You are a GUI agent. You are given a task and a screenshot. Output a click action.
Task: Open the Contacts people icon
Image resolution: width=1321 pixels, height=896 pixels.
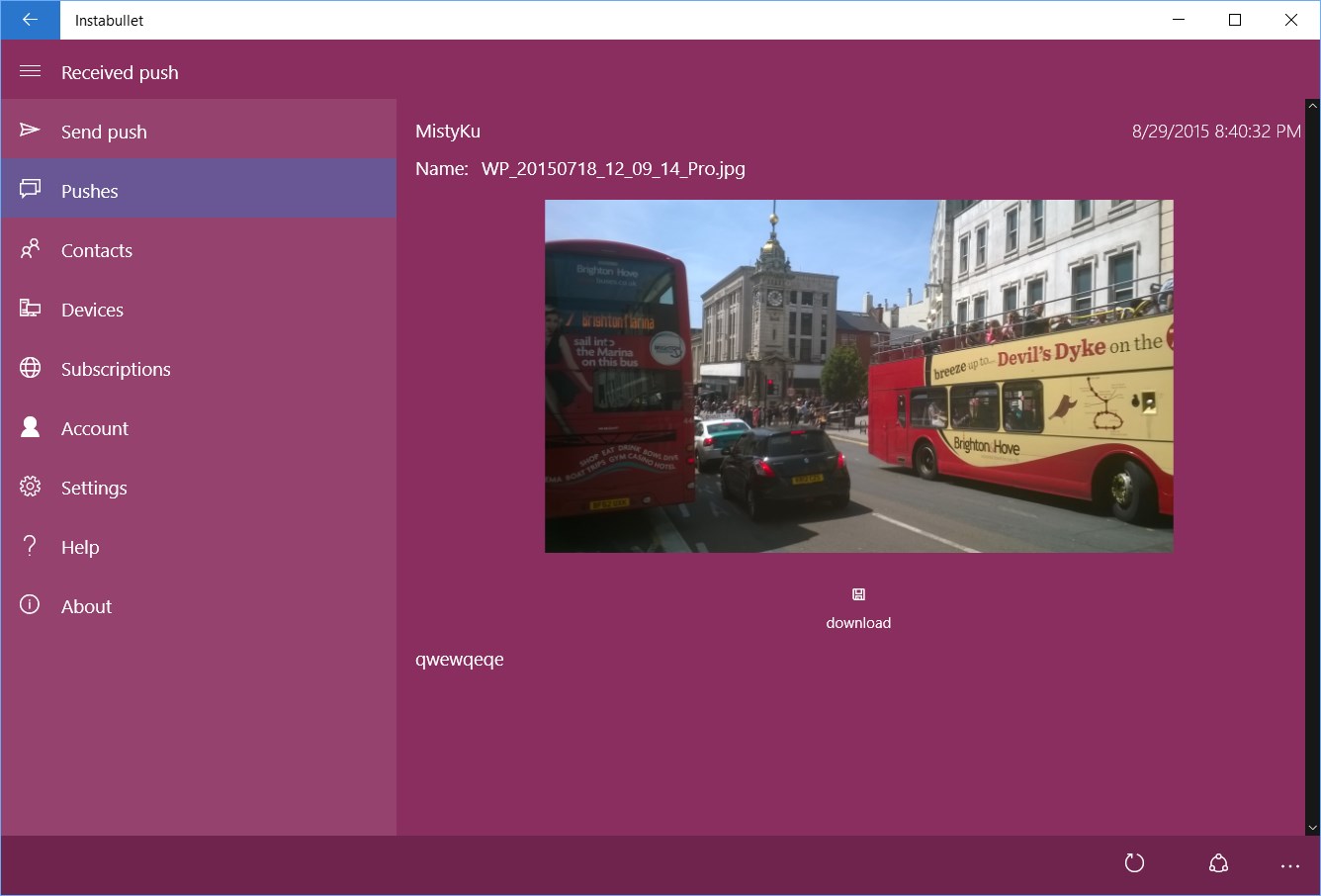point(30,249)
